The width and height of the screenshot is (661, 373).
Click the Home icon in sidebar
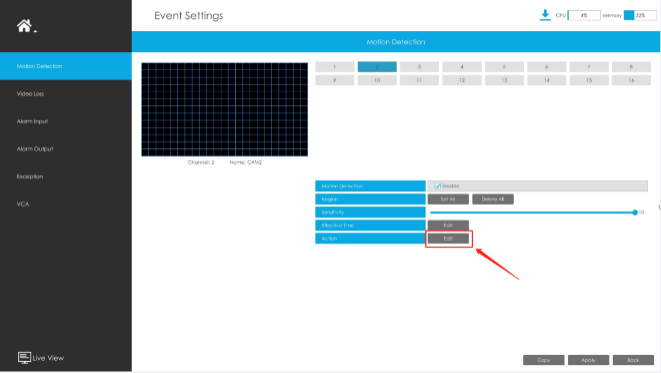24,26
